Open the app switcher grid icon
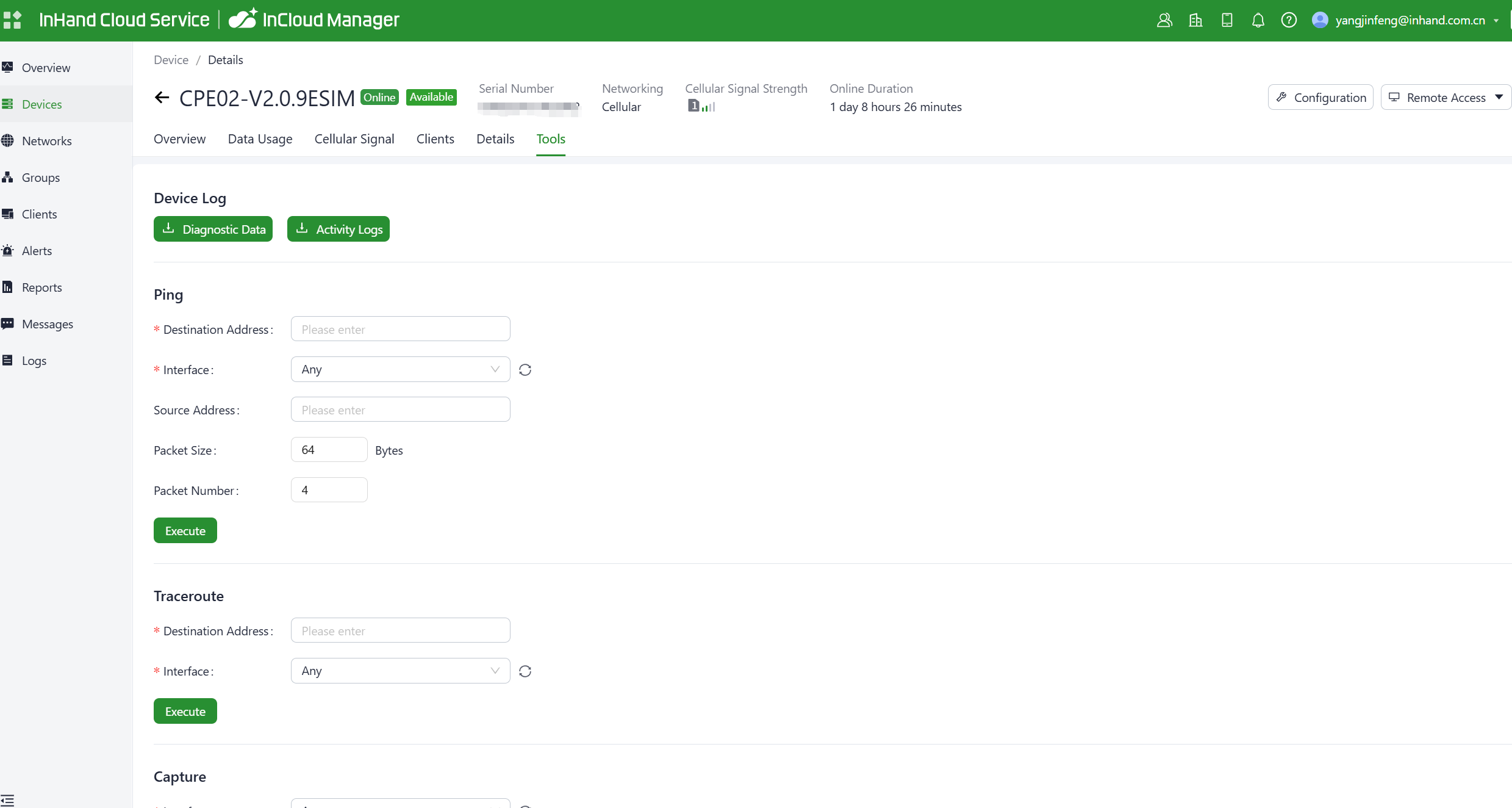Image resolution: width=1512 pixels, height=808 pixels. click(12, 20)
